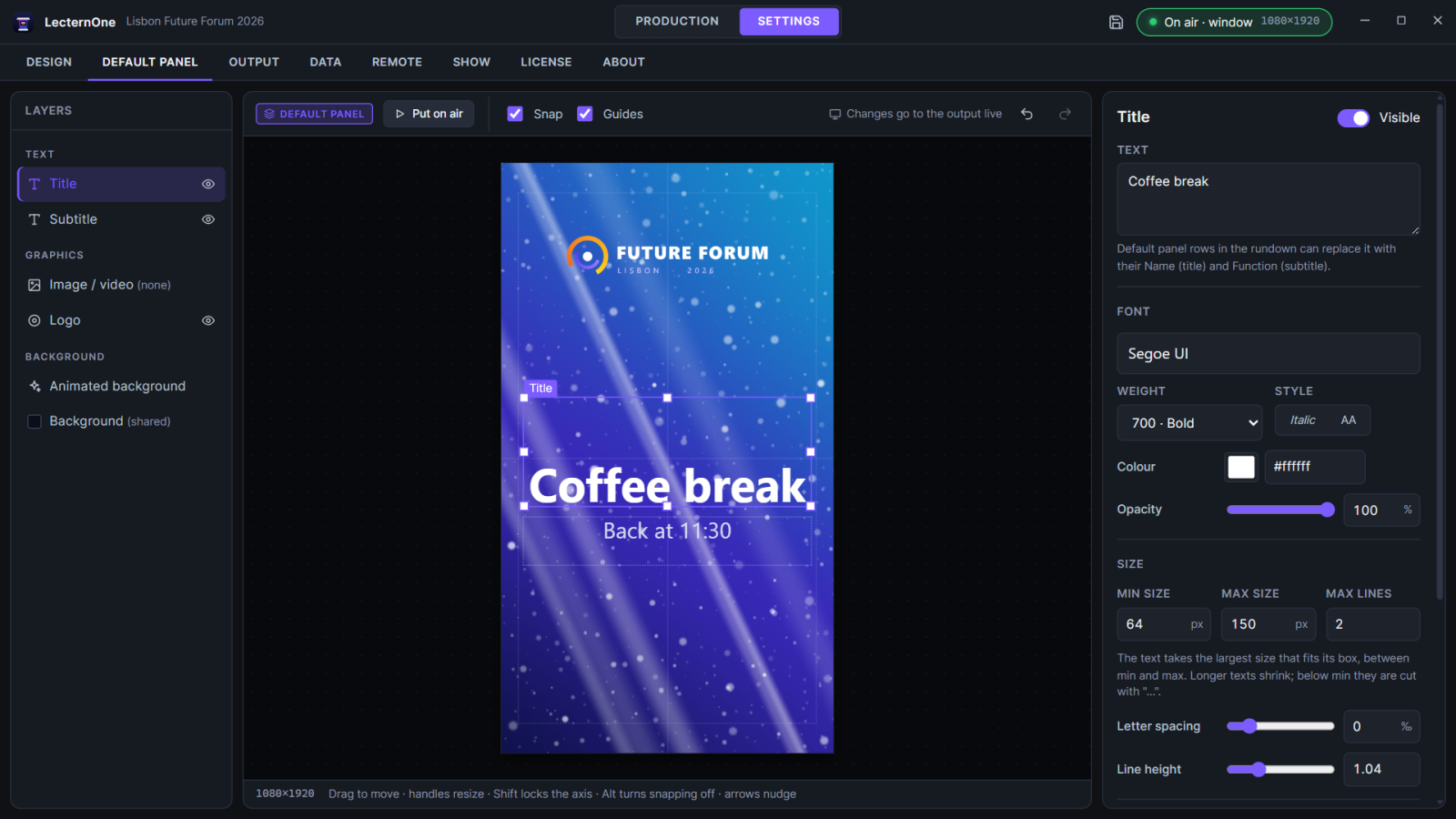Open the LICENSE tab
Screen dimensions: 1456x819
coord(546,62)
